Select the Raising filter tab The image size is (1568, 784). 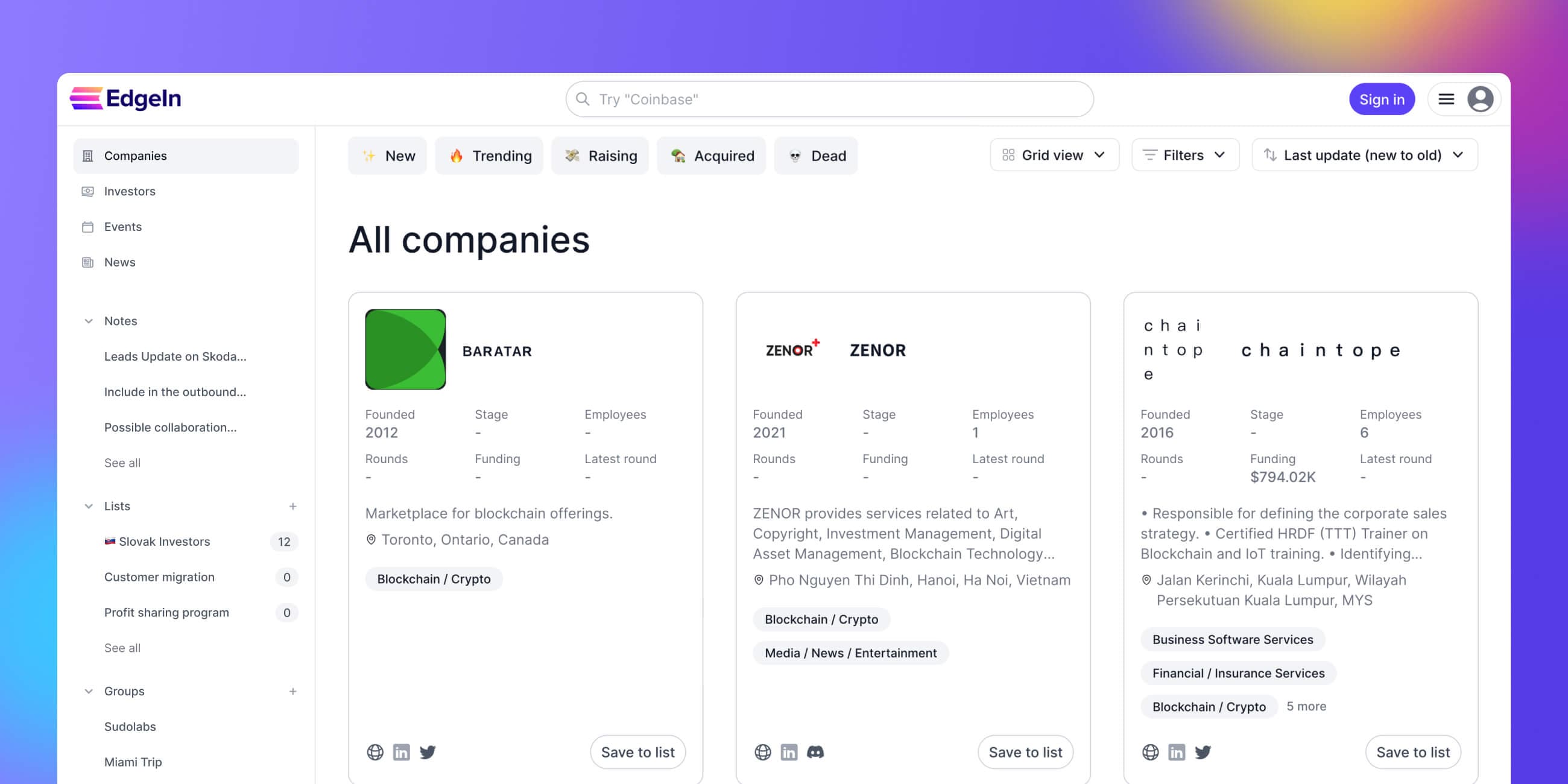click(600, 156)
